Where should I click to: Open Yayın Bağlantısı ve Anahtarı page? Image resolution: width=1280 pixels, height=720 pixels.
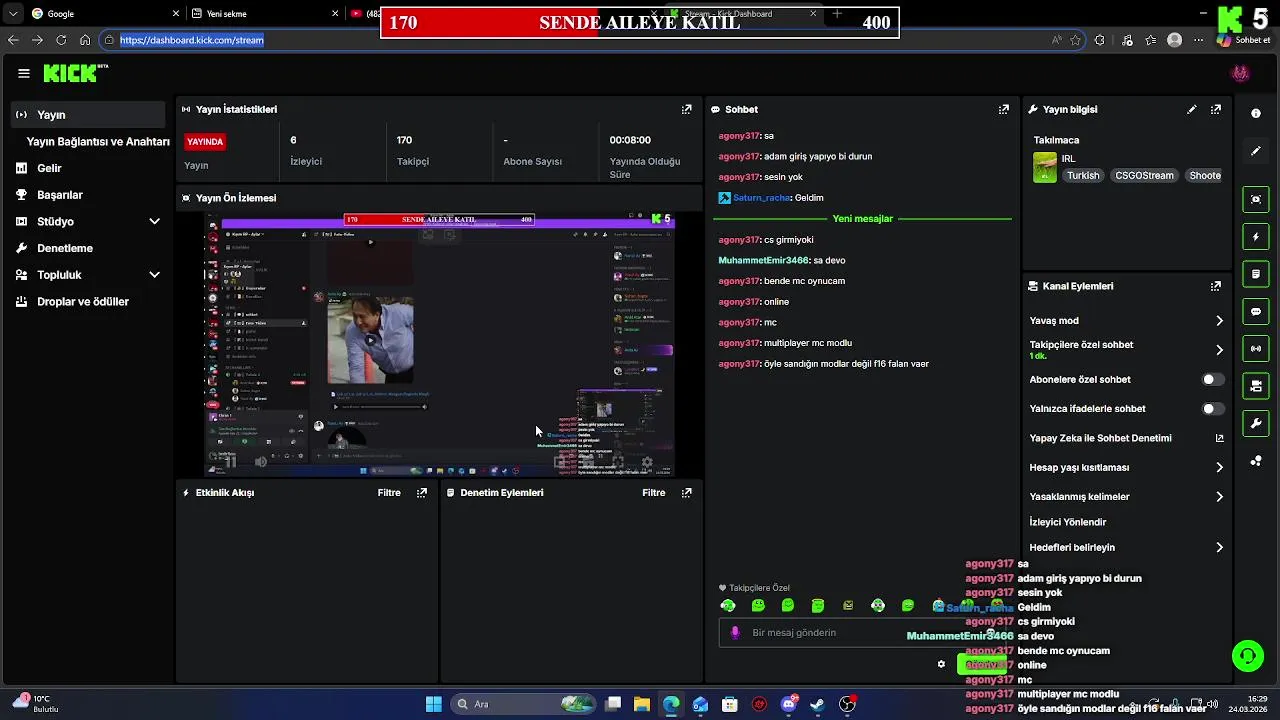tap(98, 141)
